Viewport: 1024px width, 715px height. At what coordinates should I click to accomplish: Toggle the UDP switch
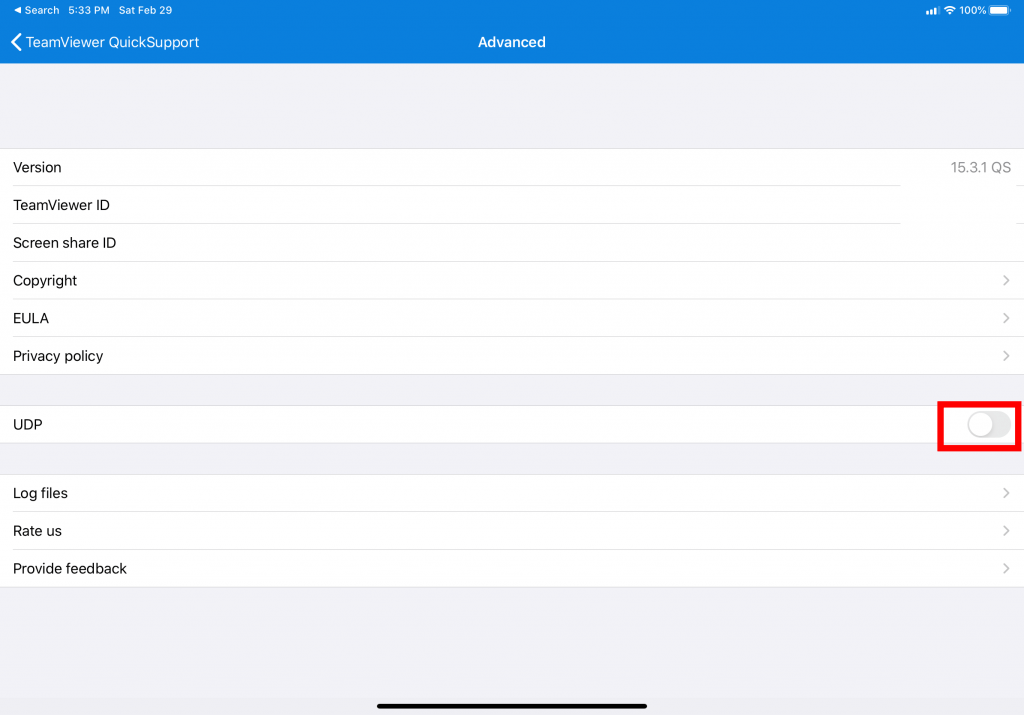pyautogui.click(x=988, y=425)
